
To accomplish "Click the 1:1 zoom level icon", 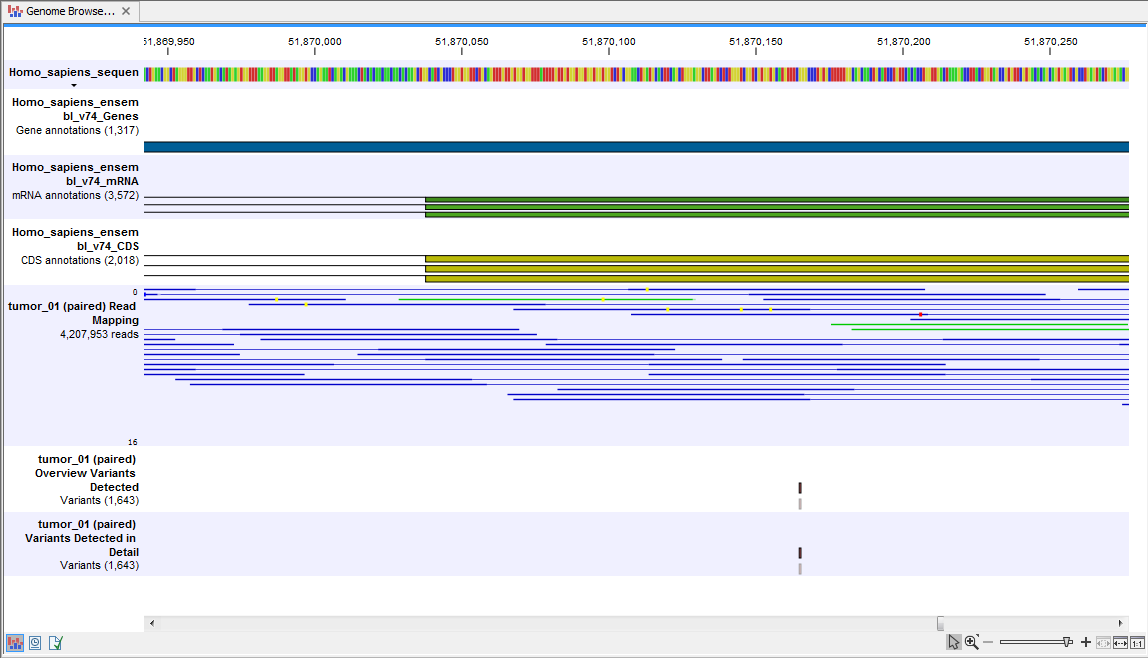I will [1138, 641].
